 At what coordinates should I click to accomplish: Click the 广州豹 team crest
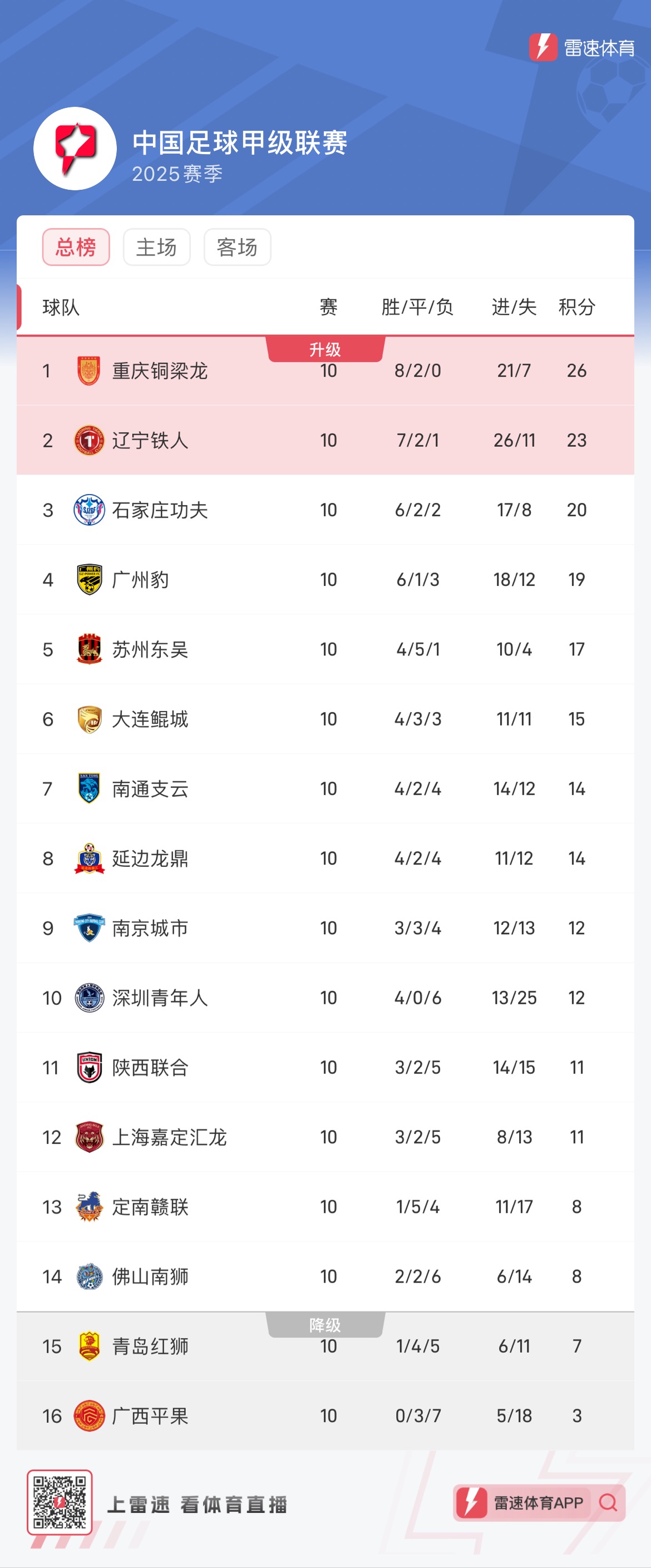pyautogui.click(x=89, y=579)
